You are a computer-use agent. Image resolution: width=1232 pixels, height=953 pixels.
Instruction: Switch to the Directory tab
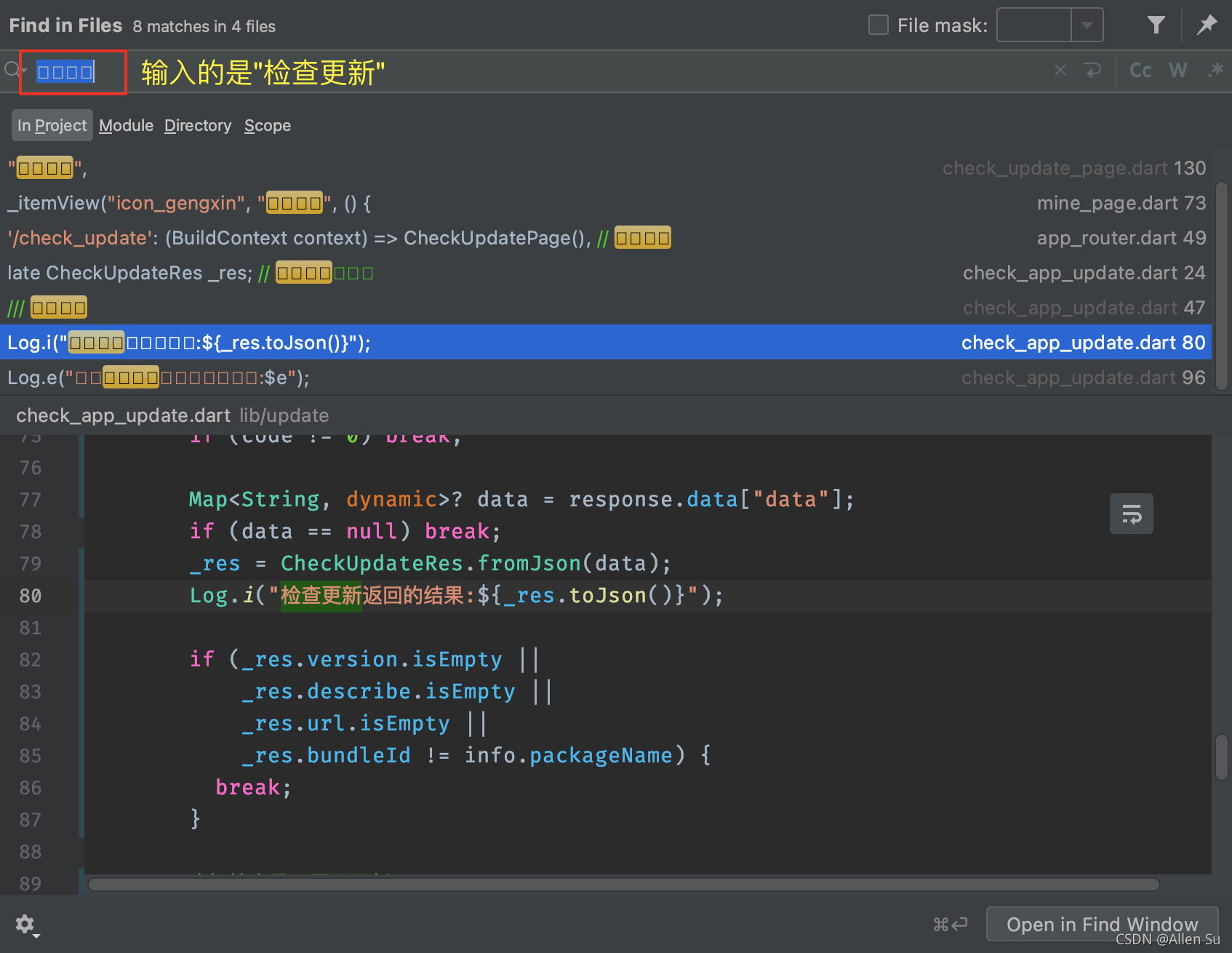click(198, 125)
